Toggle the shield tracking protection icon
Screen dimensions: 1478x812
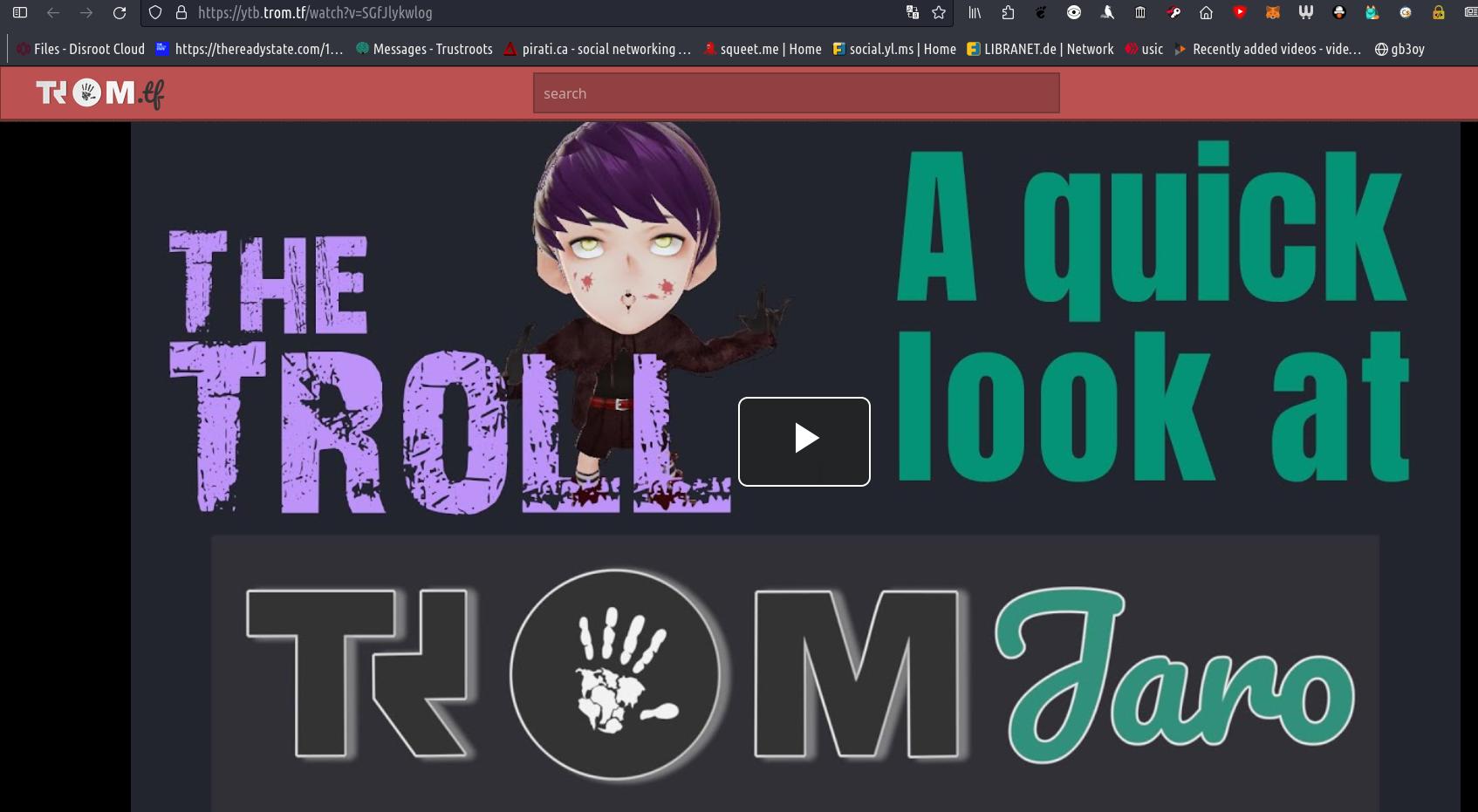pyautogui.click(x=154, y=13)
